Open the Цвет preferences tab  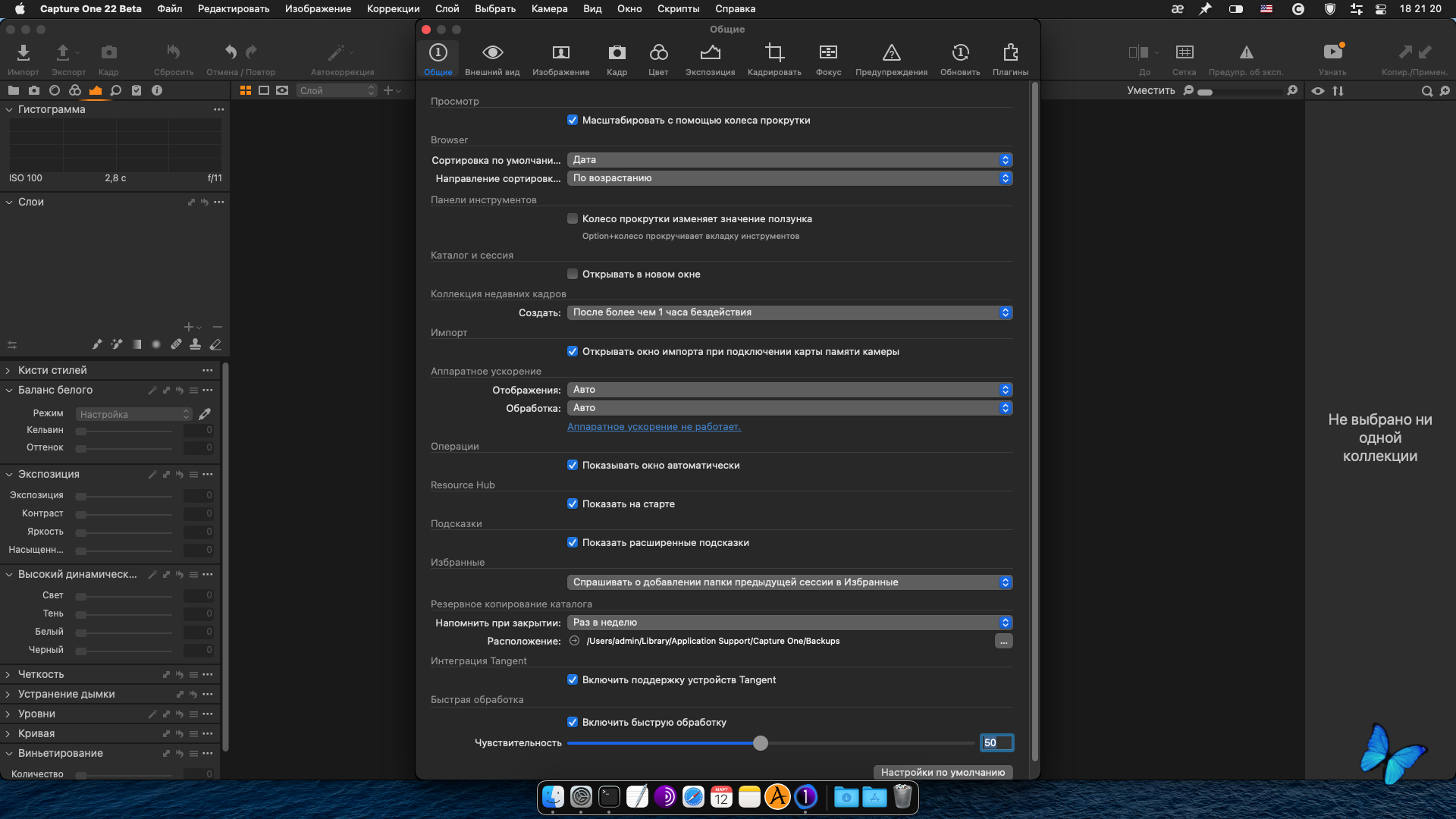pyautogui.click(x=658, y=59)
